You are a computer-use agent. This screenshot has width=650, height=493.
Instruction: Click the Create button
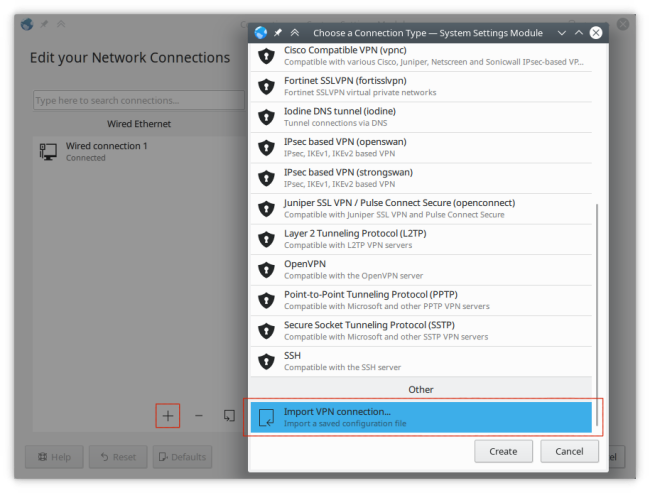tap(503, 451)
